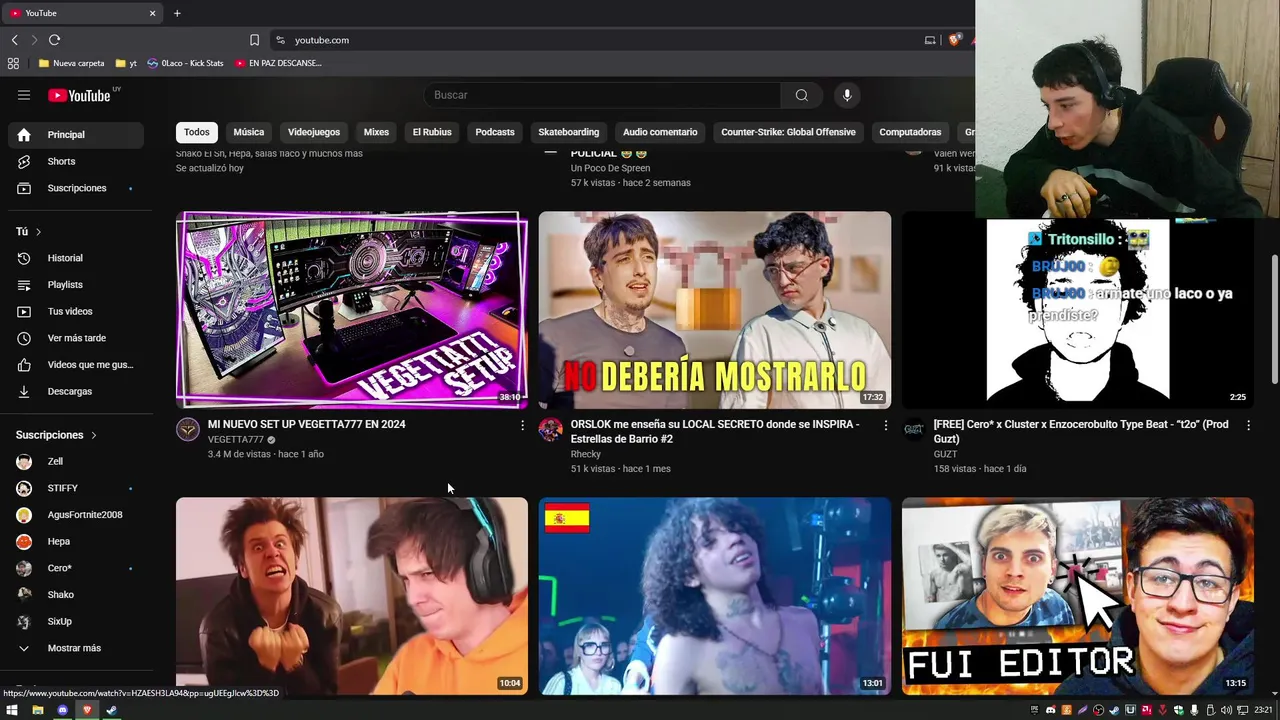Select the Audio comentario chip

coord(660,132)
